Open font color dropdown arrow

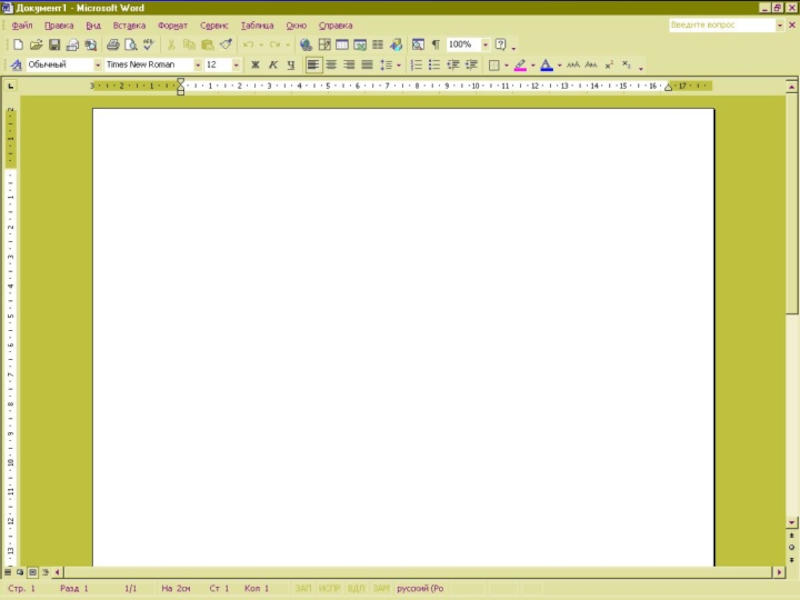coord(559,65)
